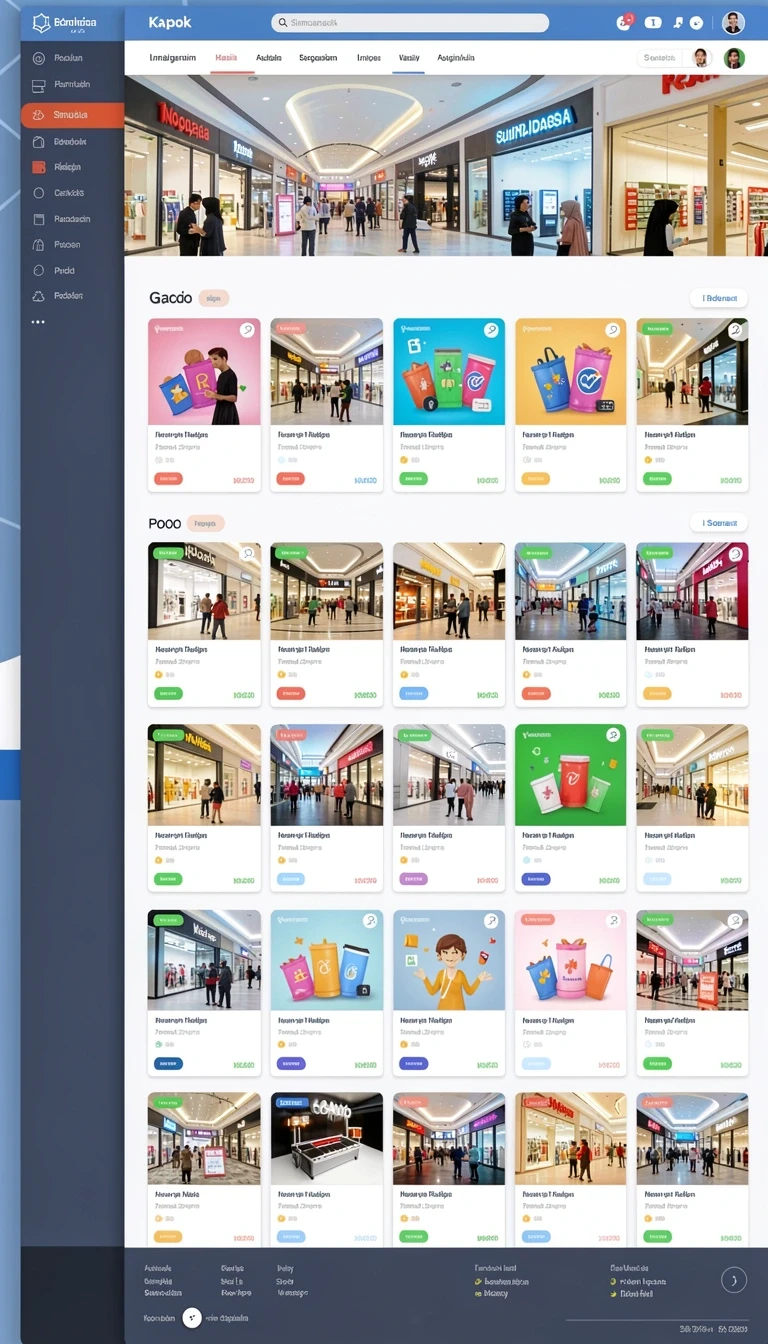The image size is (768, 1344).
Task: Open the green cups illustration card thumbnail
Action: (x=570, y=775)
